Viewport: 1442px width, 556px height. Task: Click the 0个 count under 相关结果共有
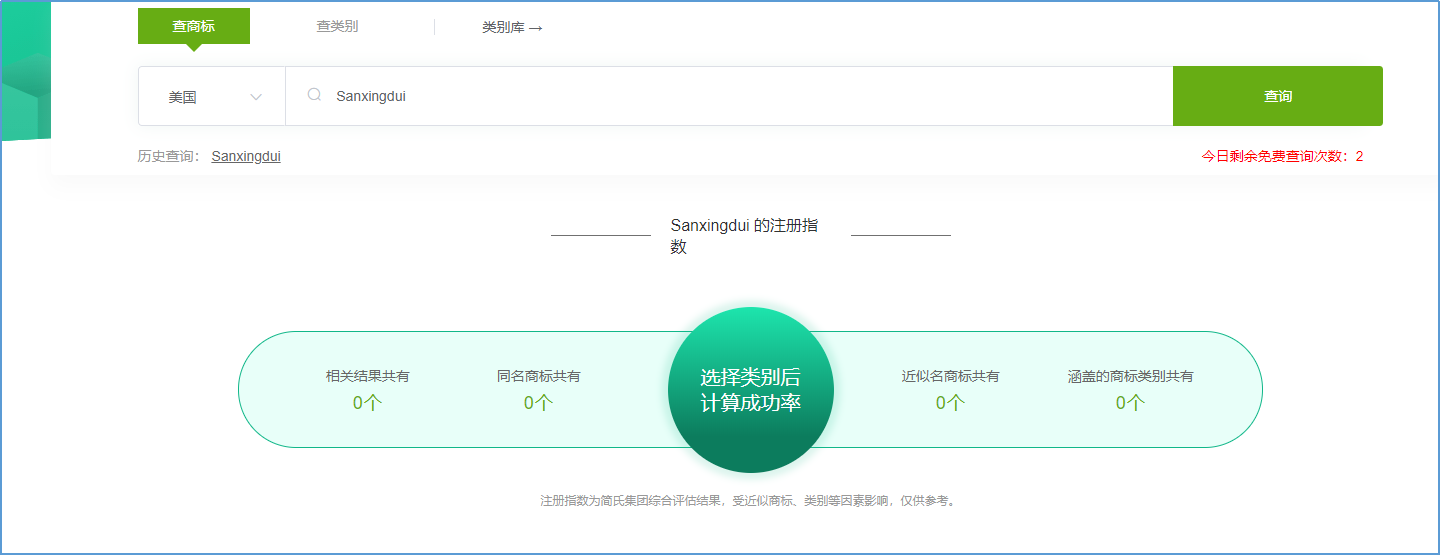pos(367,403)
